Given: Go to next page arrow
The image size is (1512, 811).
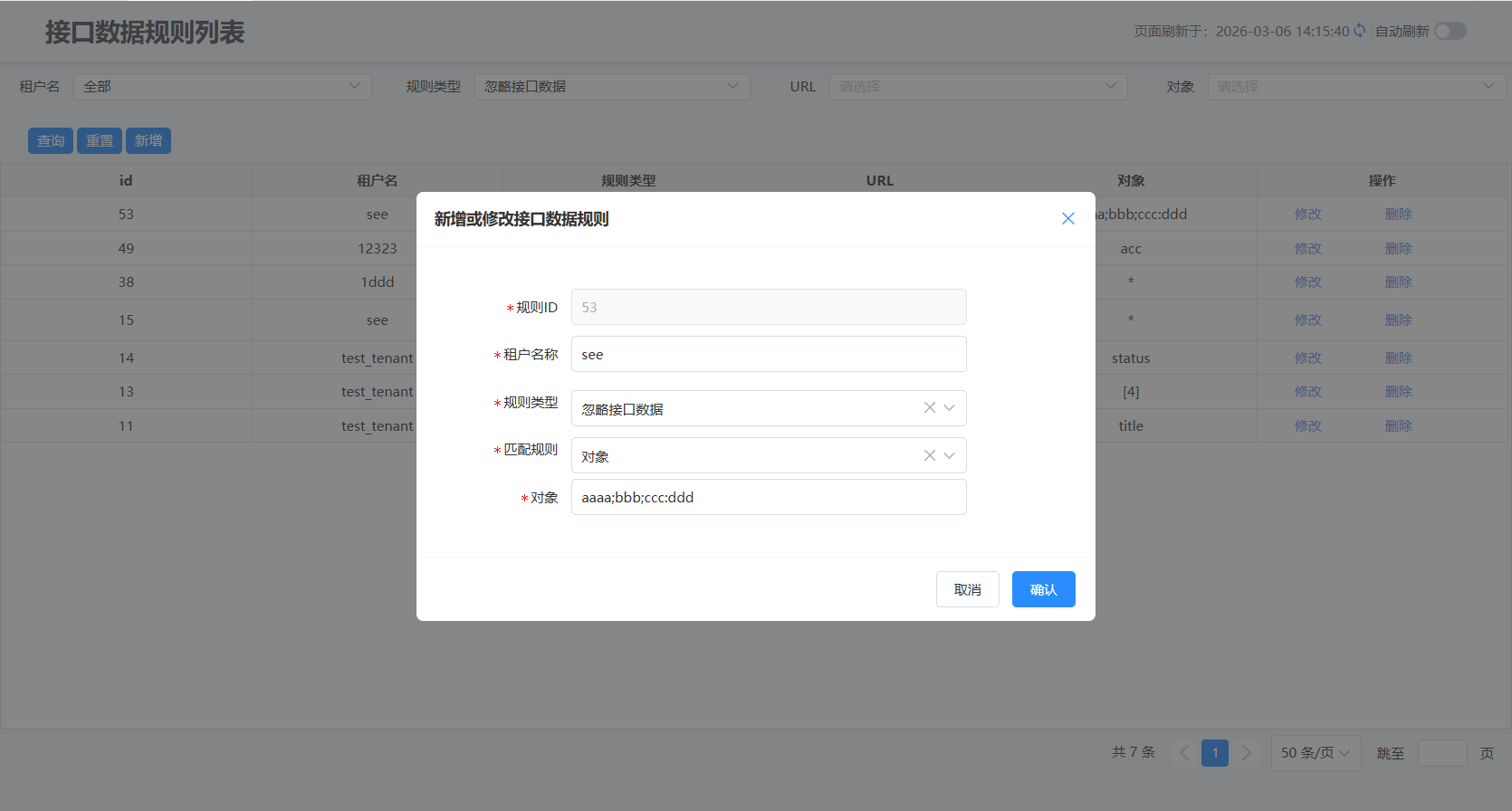Looking at the screenshot, I should (x=1246, y=752).
